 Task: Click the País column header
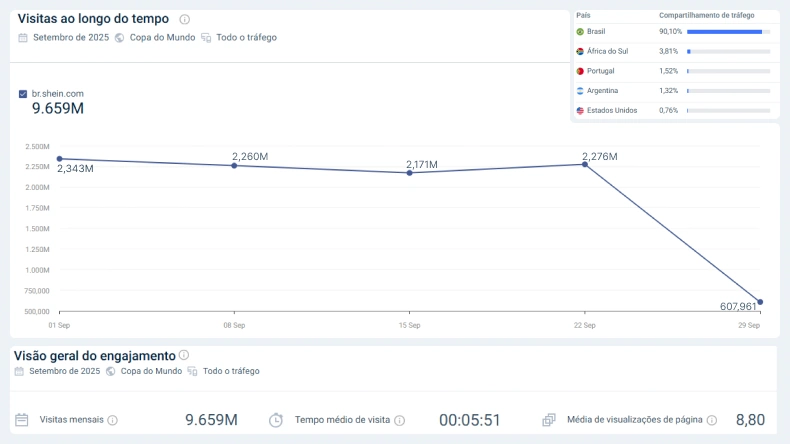(583, 16)
